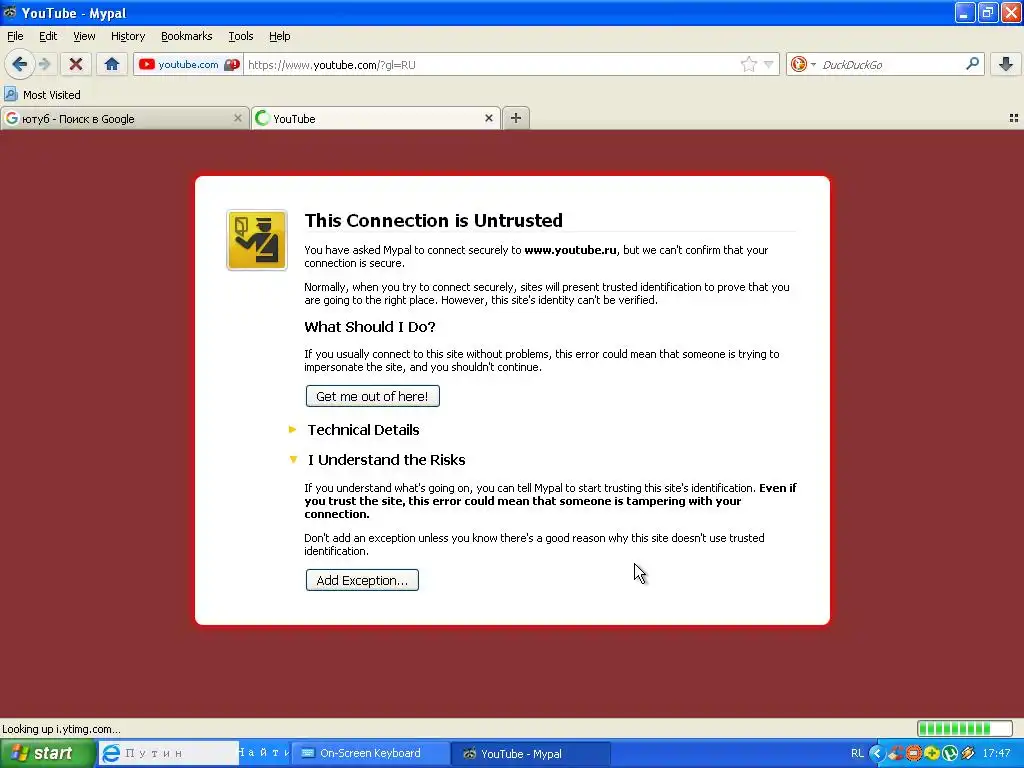The image size is (1024, 768).
Task: Close the 'ютуб - Поиск в Google' tab
Action: point(238,118)
